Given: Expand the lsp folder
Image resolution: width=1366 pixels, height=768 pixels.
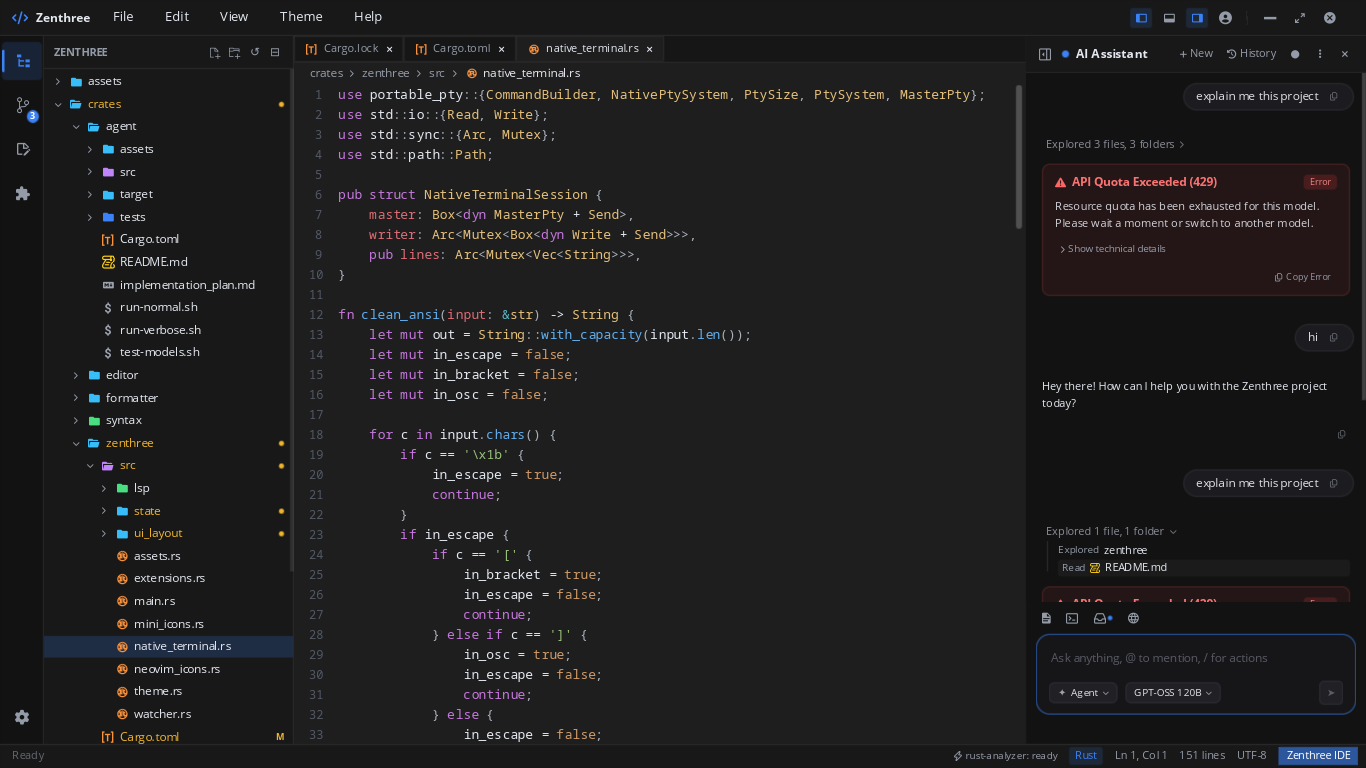Looking at the screenshot, I should coord(168,488).
